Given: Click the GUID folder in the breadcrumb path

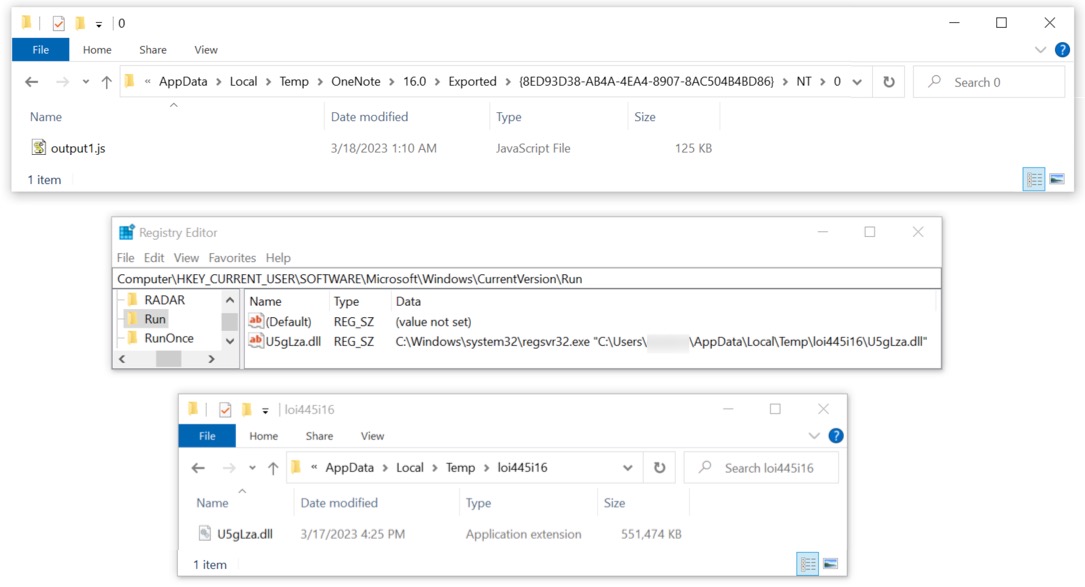Looking at the screenshot, I should click(x=646, y=82).
